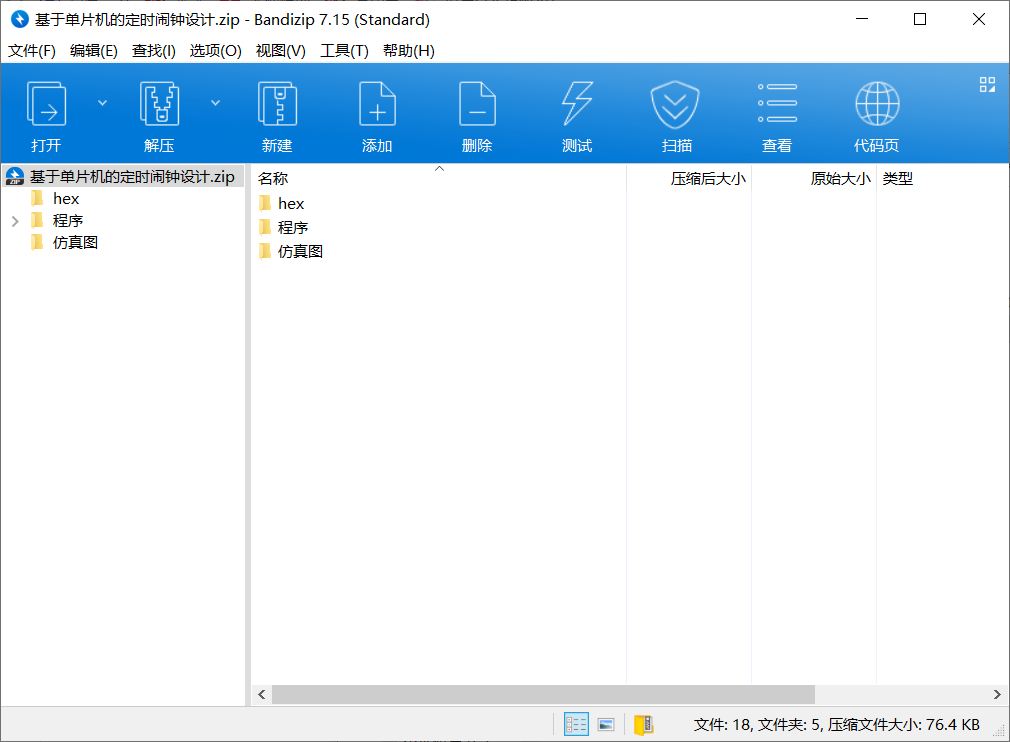This screenshot has height=742, width=1010.
Task: Click the hex name in file list
Action: (291, 204)
